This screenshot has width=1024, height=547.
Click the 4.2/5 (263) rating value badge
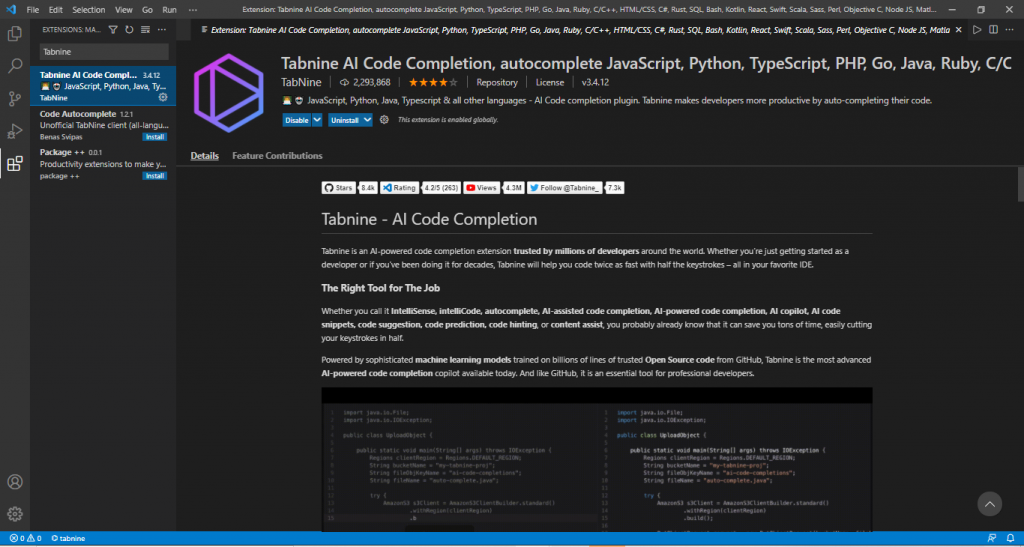pos(441,188)
